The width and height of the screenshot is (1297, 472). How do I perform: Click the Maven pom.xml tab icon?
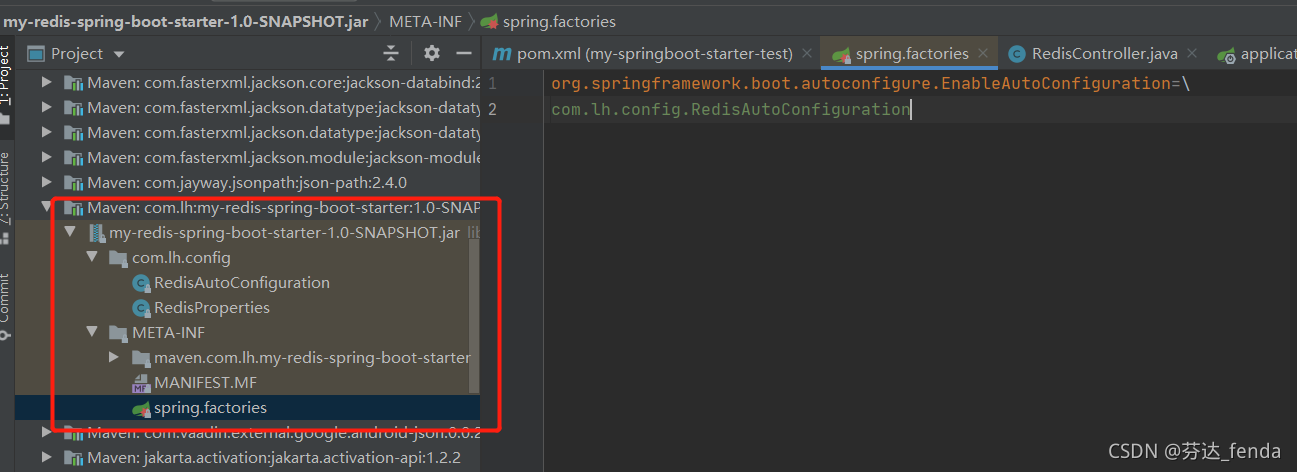click(x=502, y=53)
